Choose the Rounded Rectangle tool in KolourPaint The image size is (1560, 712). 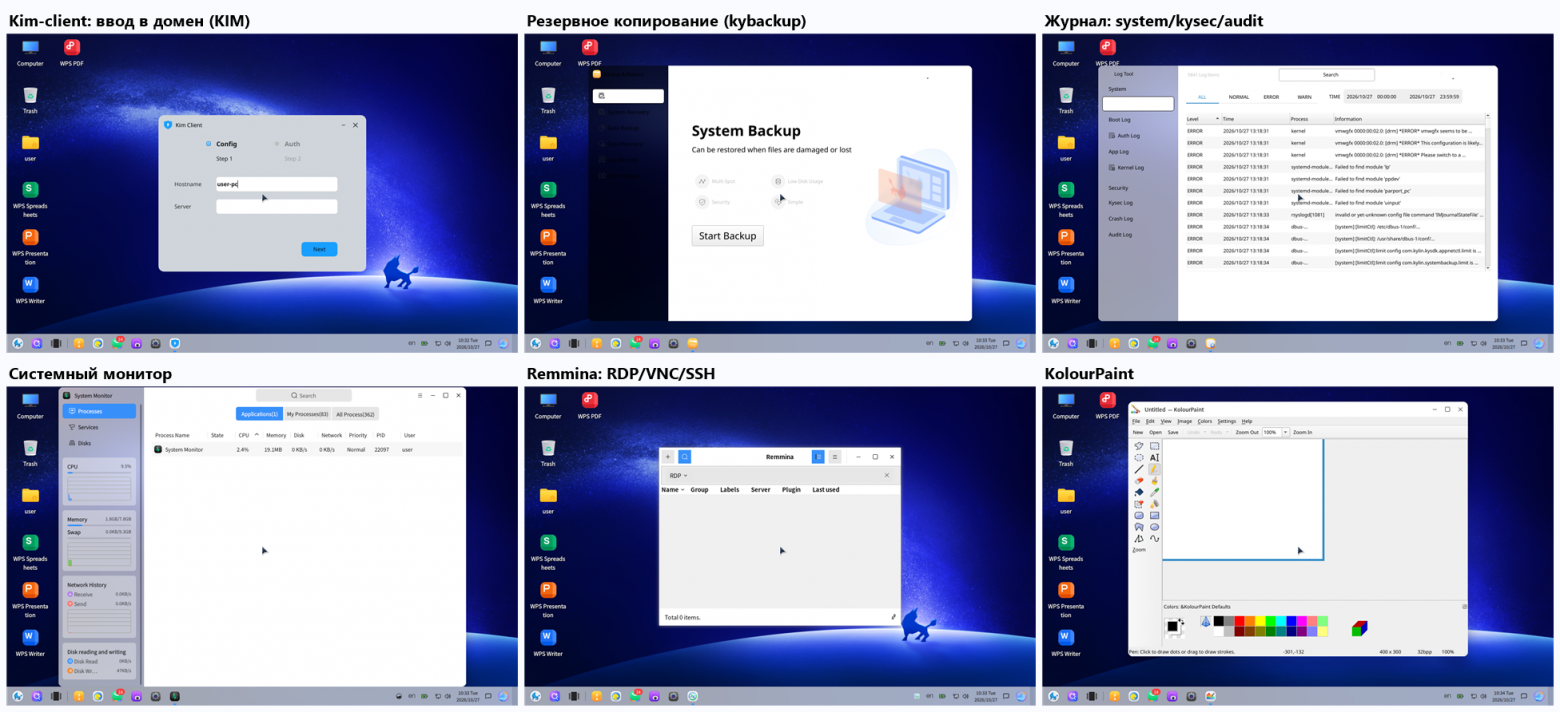pyautogui.click(x=1139, y=516)
